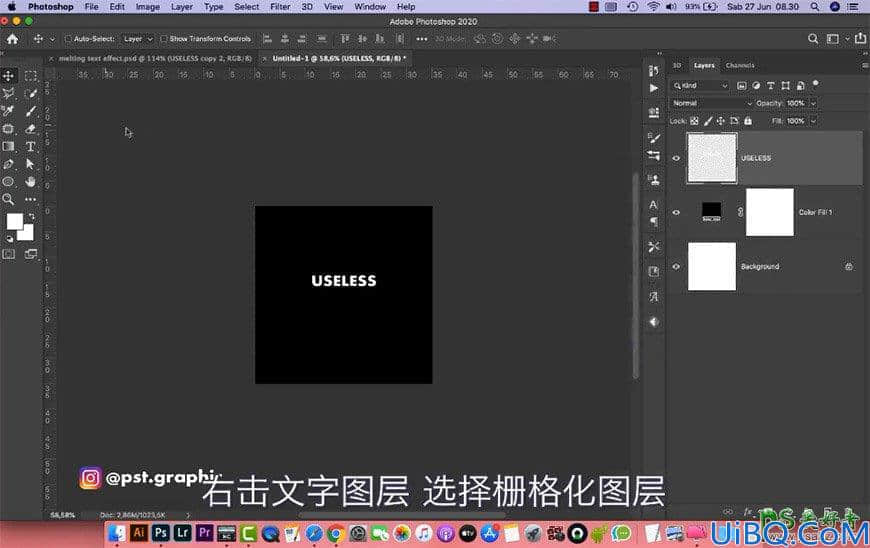Hide the USELESS layer
870x548 pixels.
pos(676,158)
